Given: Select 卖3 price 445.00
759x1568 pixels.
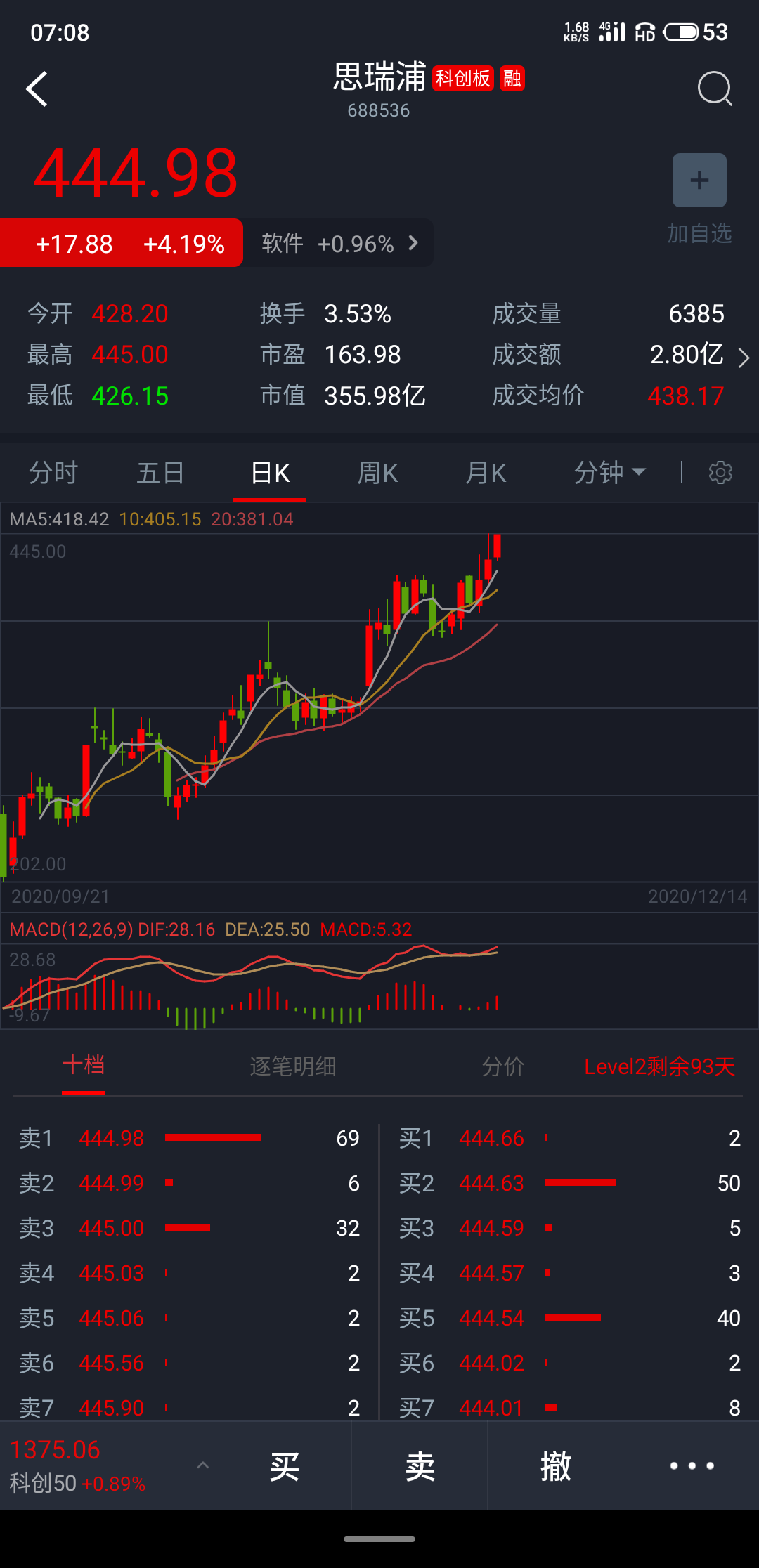Looking at the screenshot, I should [x=112, y=1228].
